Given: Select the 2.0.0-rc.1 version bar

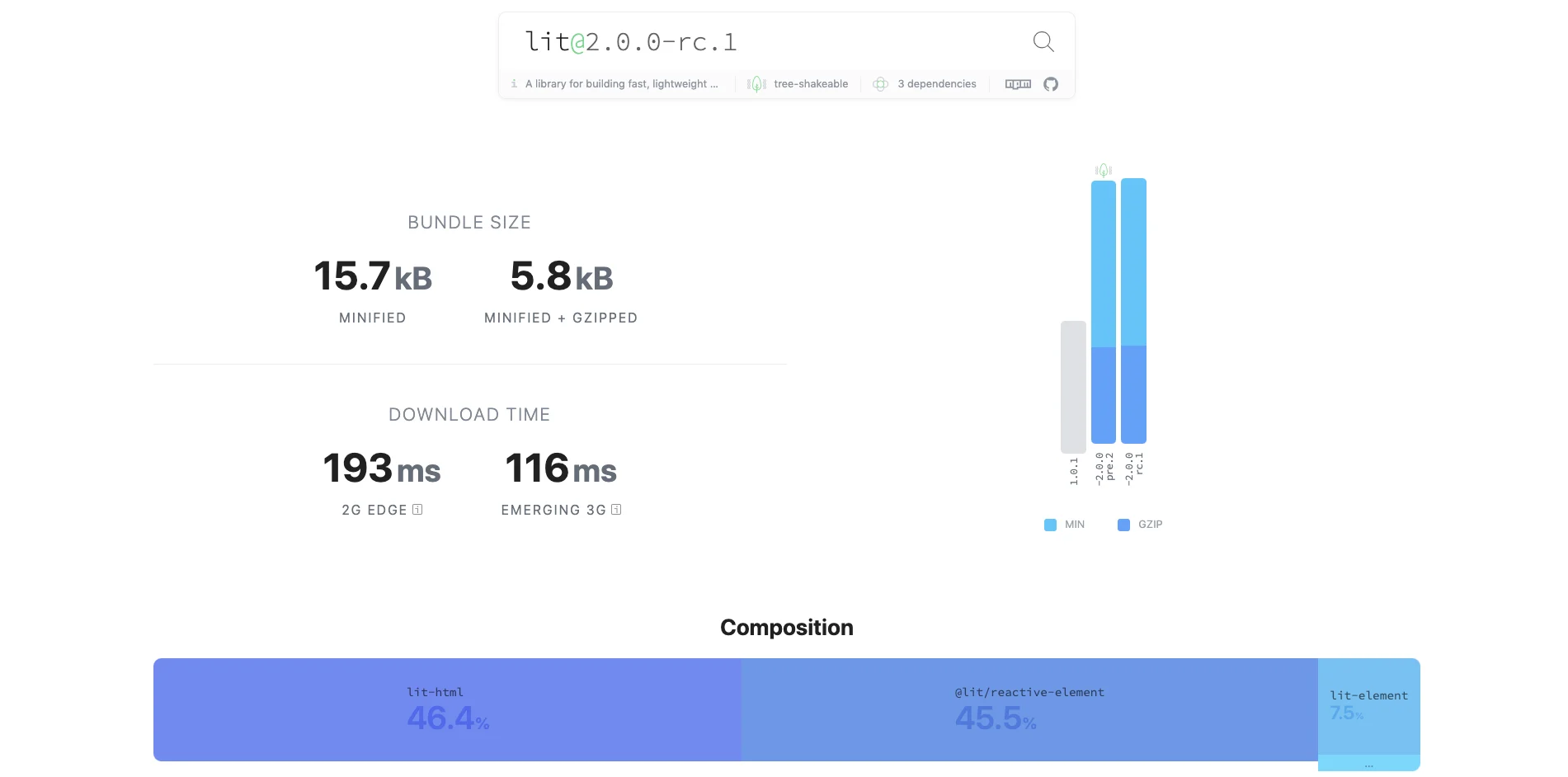Looking at the screenshot, I should click(x=1132, y=309).
